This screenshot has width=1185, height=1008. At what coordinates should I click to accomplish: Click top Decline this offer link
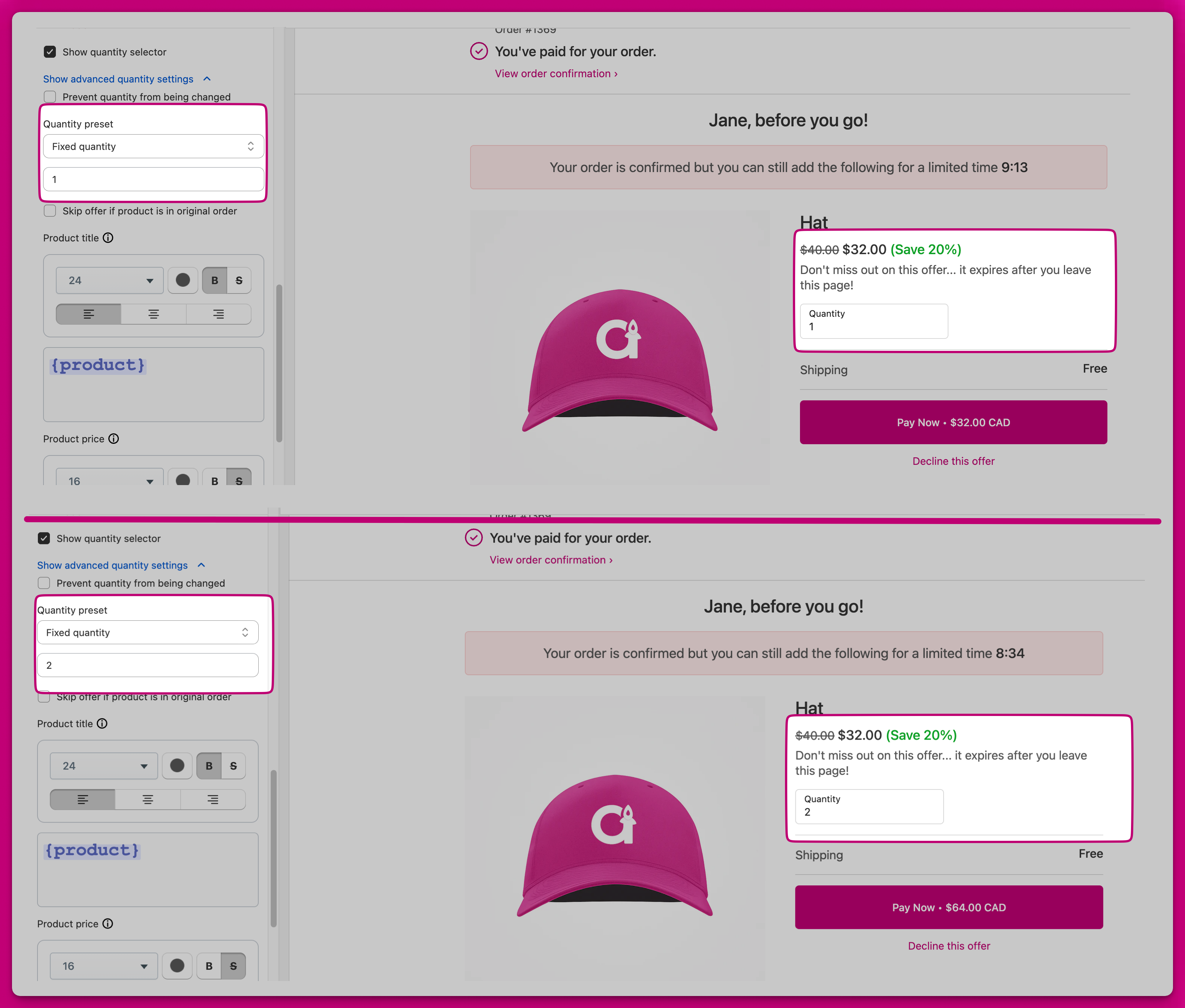pyautogui.click(x=953, y=461)
